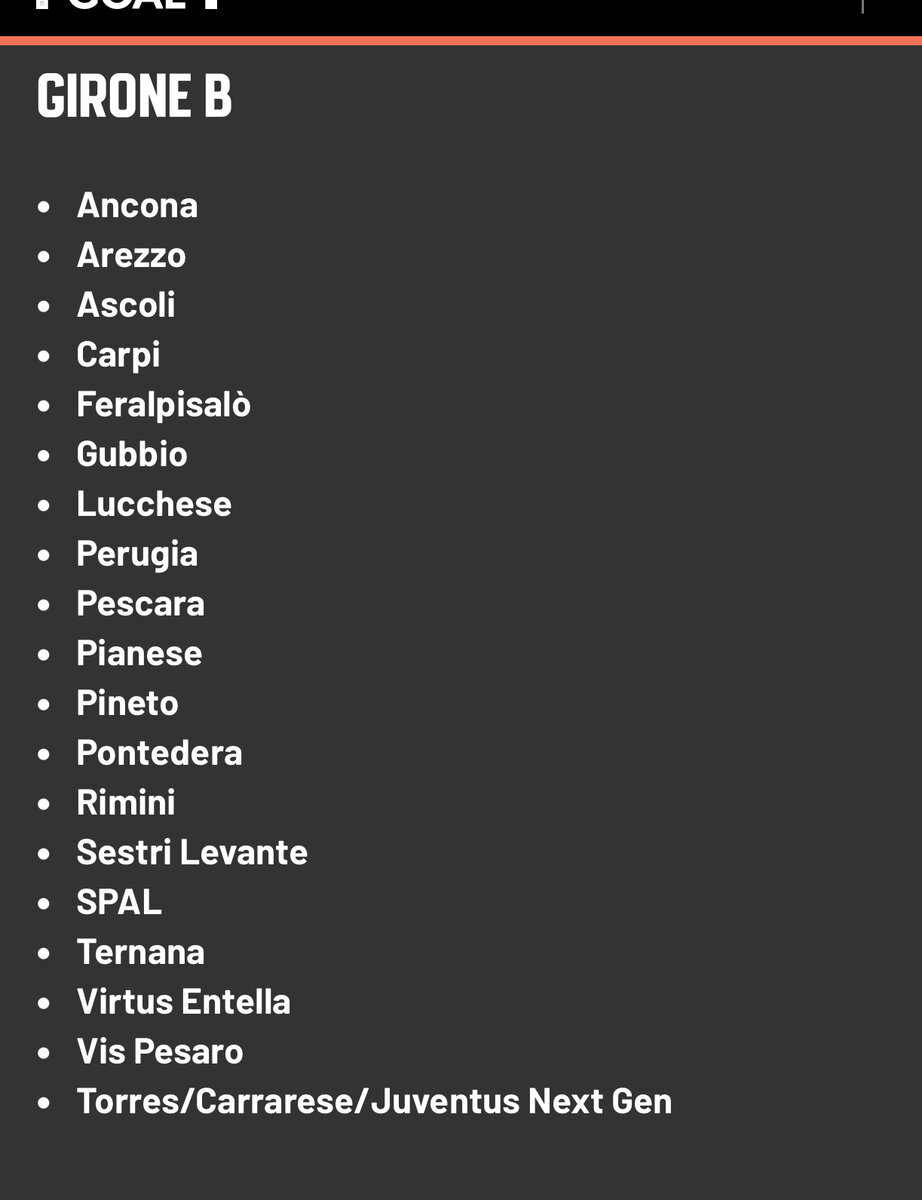The image size is (922, 1200).
Task: Click the Carpi team name
Action: (x=118, y=355)
